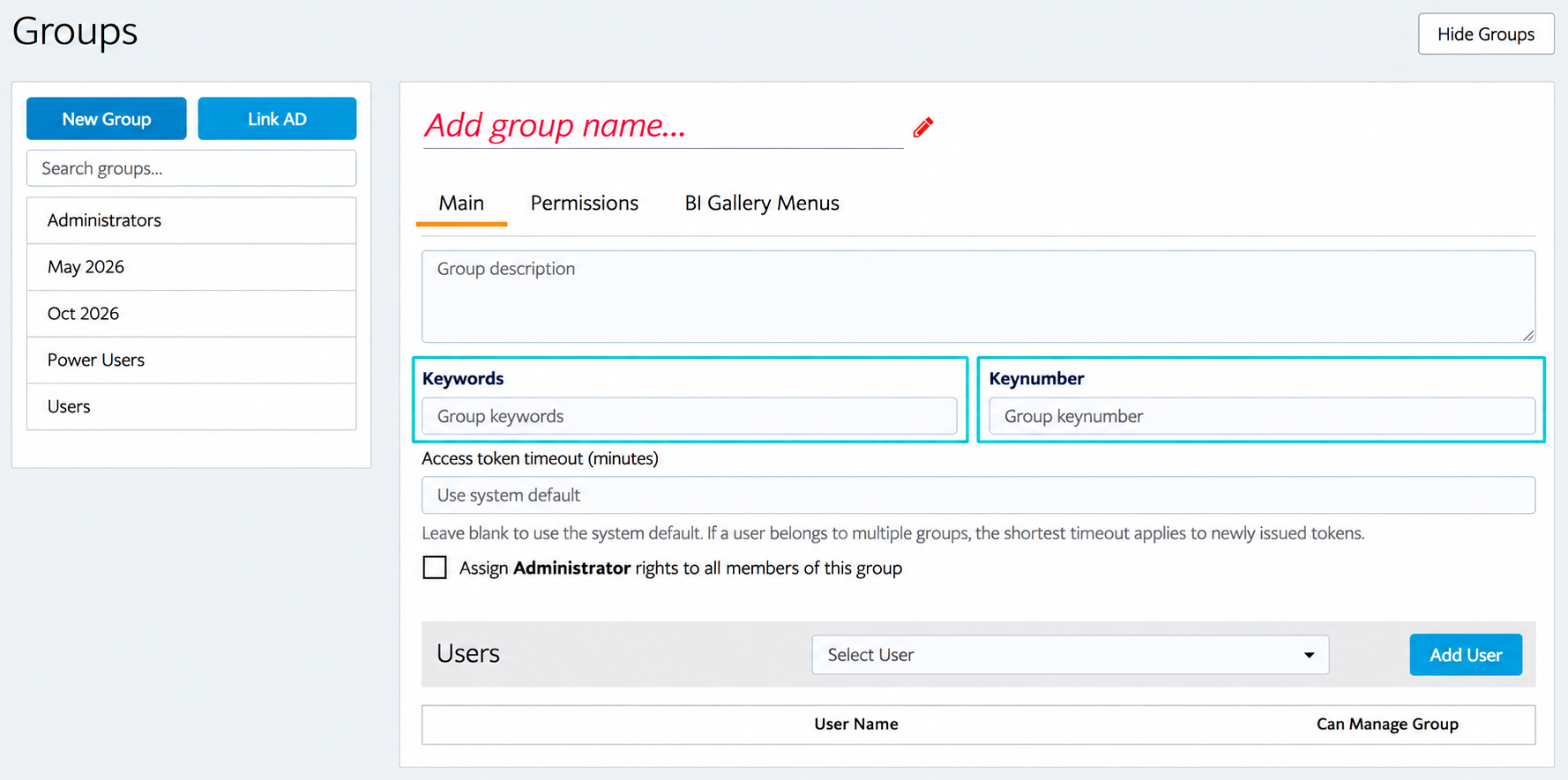Screen dimensions: 1568x780
Task: Enable Assign Administrator rights checkbox
Action: tap(435, 568)
